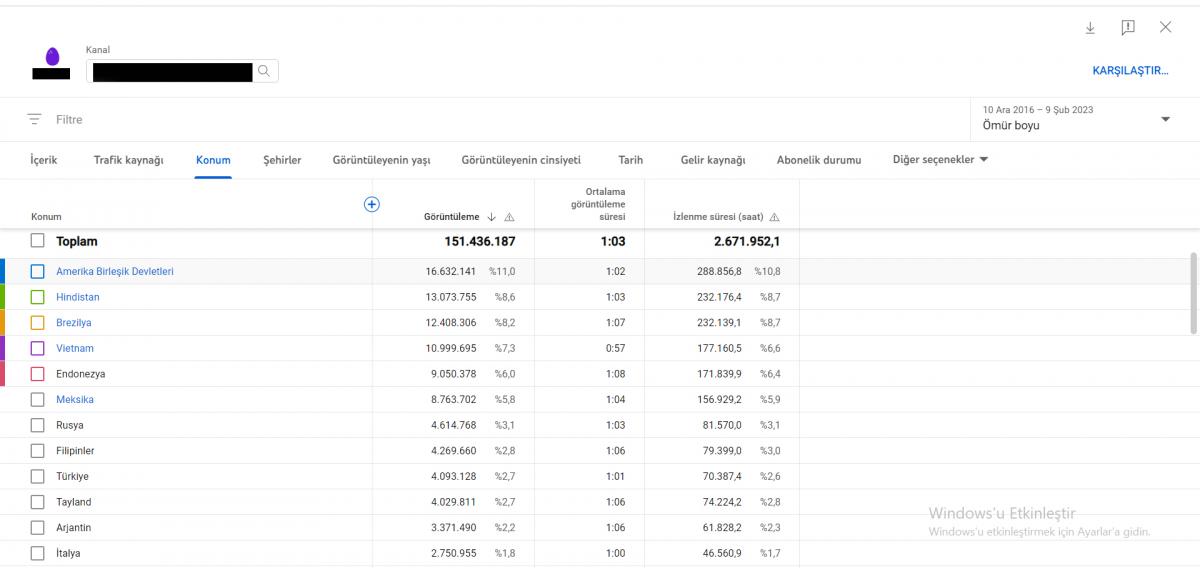
Task: Open the Görüntüleyenin cinsiyeti tab
Action: click(521, 160)
